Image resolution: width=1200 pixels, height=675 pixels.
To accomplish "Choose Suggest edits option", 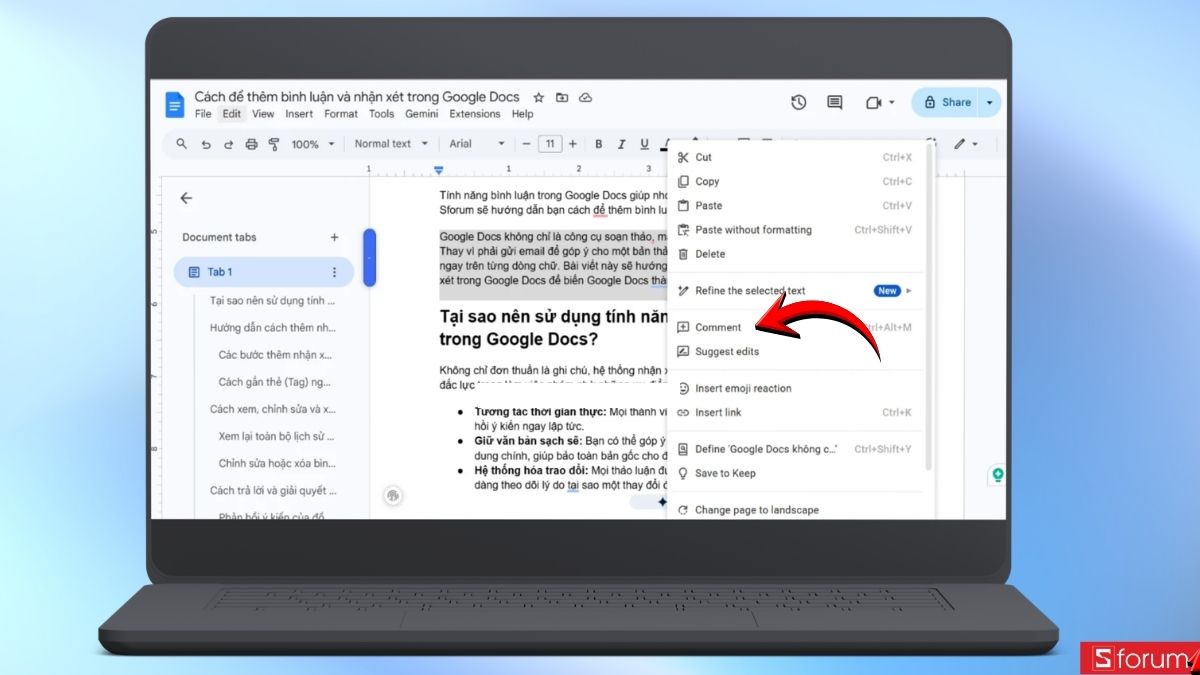I will pos(795,351).
